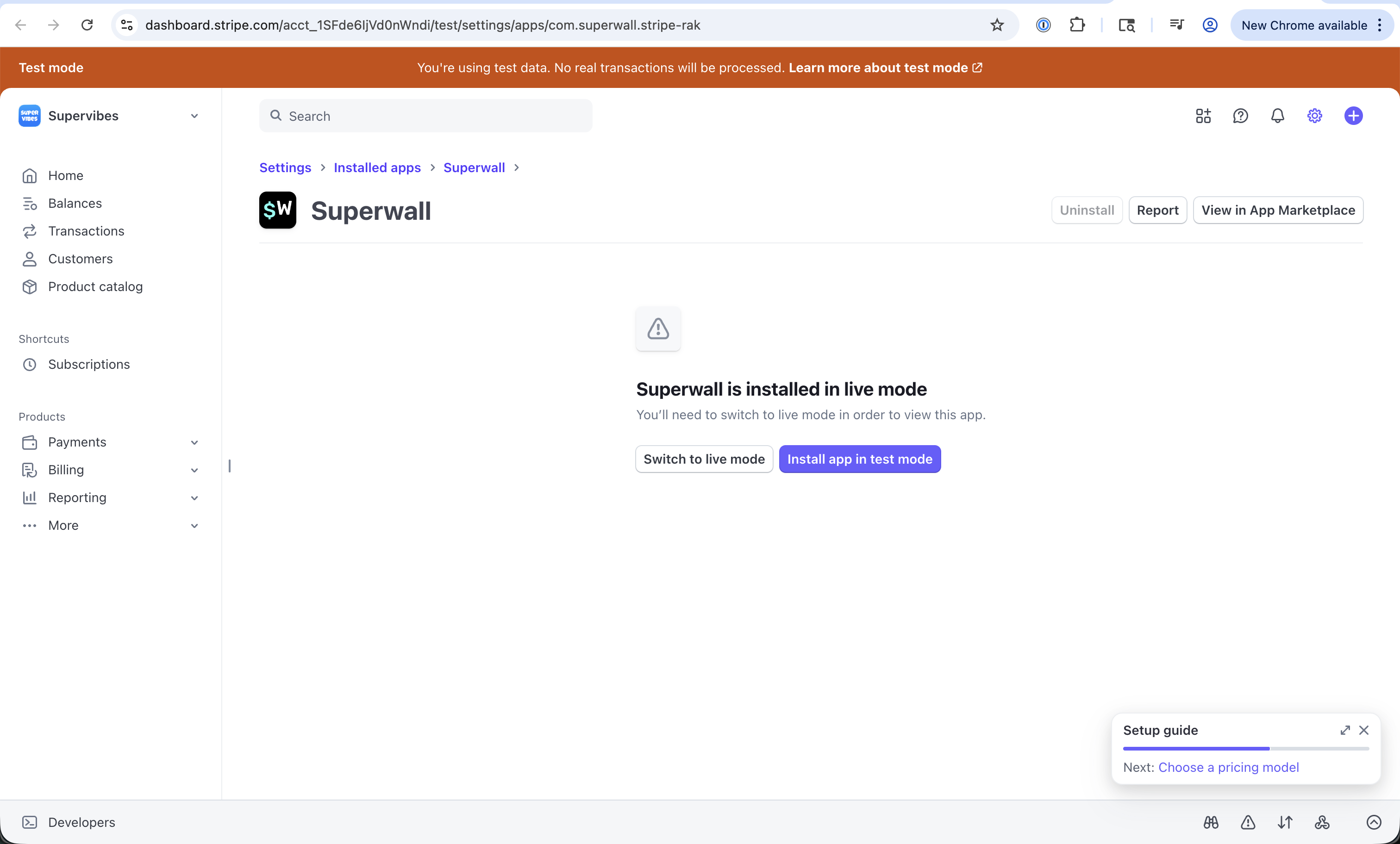Expand the Setup guide panel

pos(1345,730)
